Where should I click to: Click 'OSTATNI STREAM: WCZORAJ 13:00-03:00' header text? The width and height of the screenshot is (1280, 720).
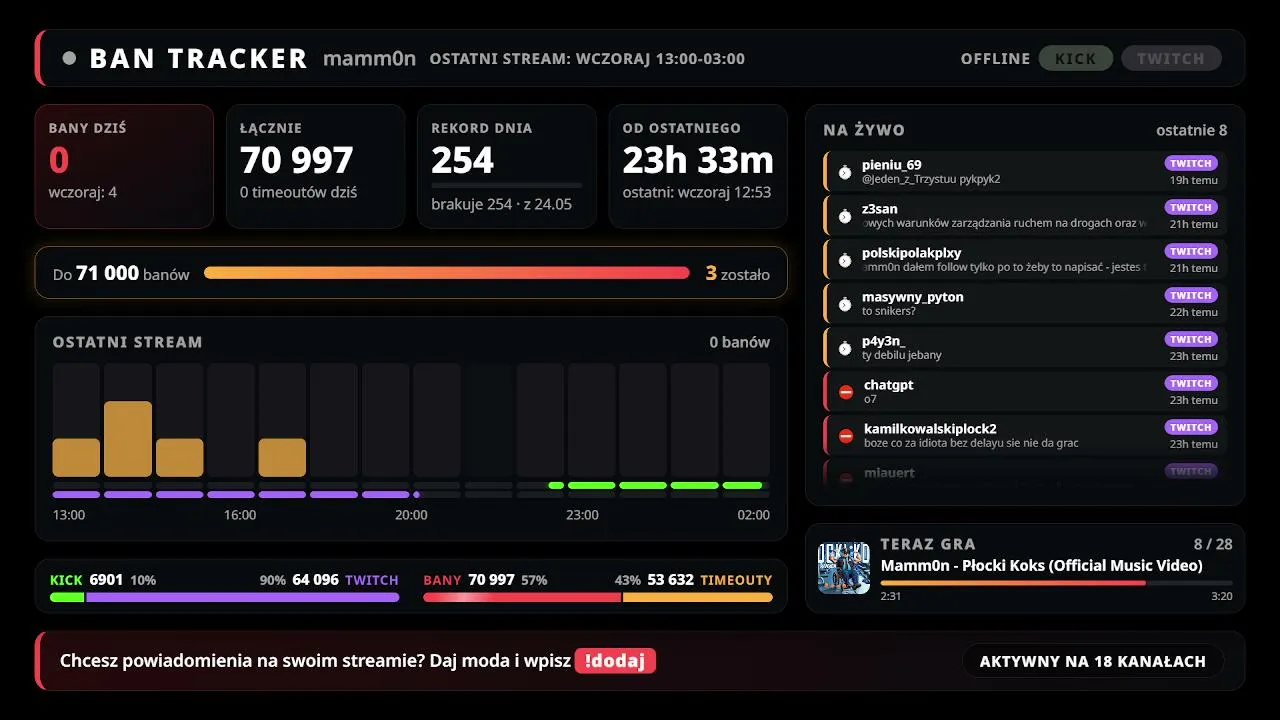pos(587,59)
